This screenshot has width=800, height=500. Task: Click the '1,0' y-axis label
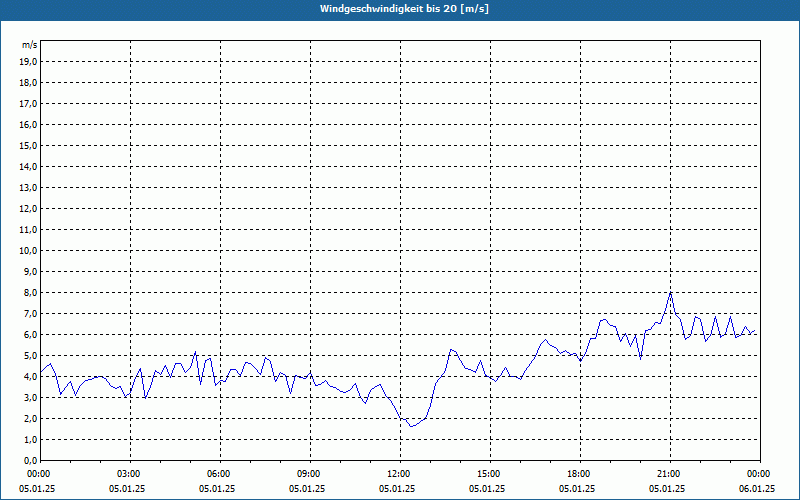click(31, 439)
